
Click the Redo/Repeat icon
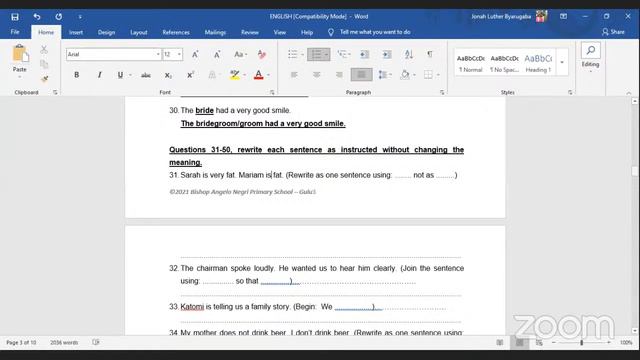(x=59, y=17)
